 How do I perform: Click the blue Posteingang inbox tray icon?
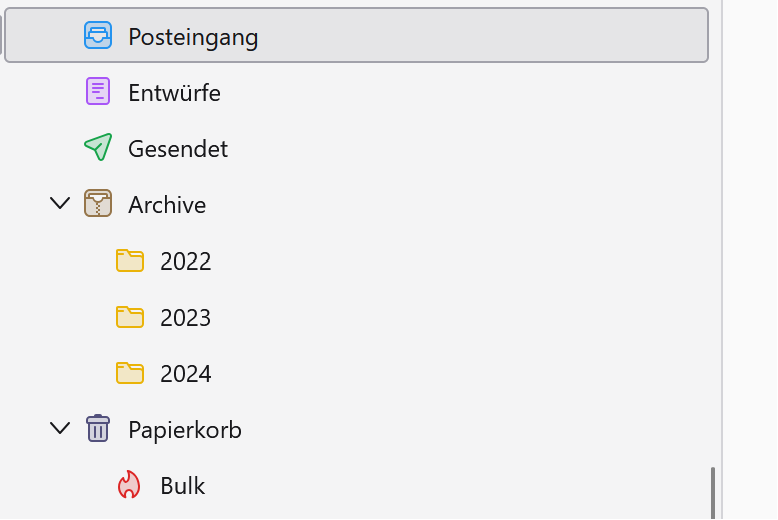pos(97,36)
